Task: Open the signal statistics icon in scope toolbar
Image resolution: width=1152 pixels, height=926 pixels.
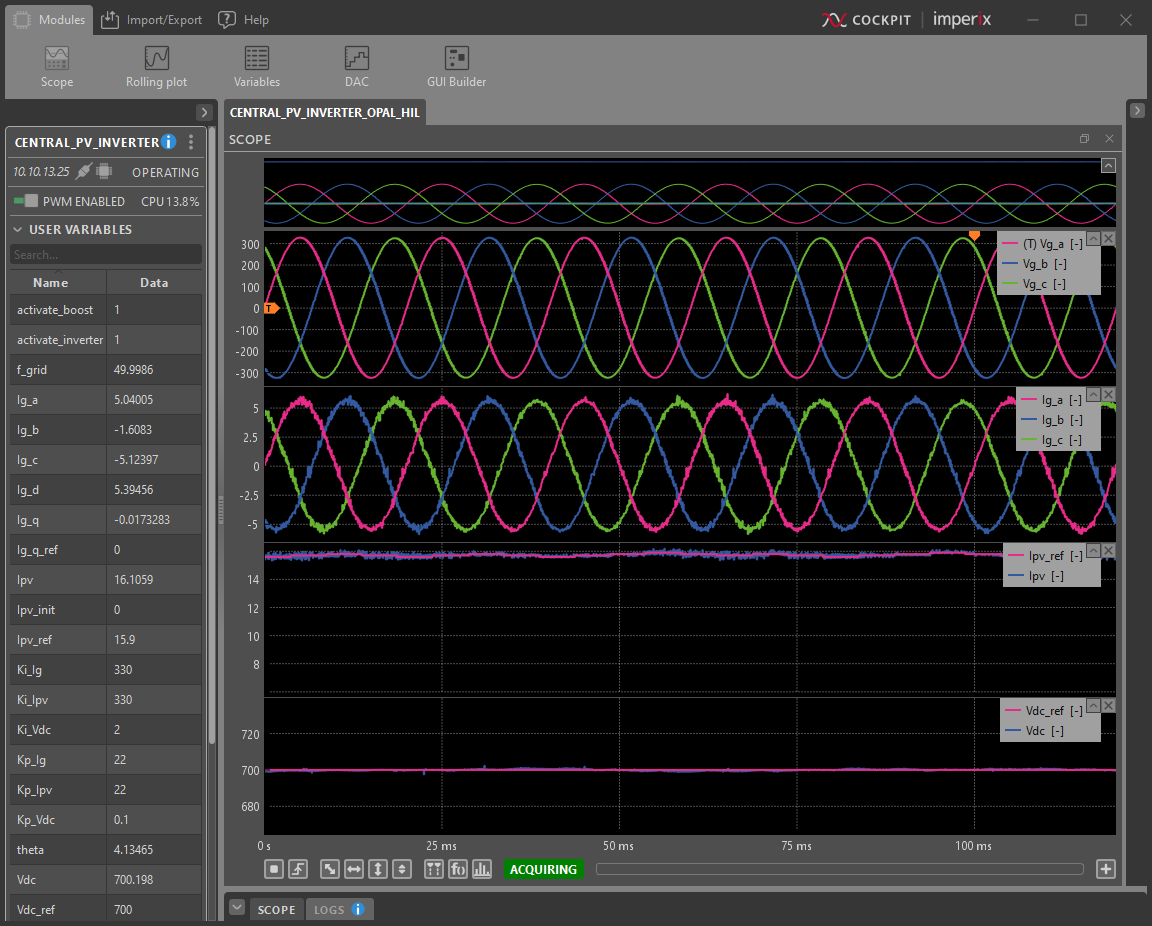Action: (x=481, y=869)
